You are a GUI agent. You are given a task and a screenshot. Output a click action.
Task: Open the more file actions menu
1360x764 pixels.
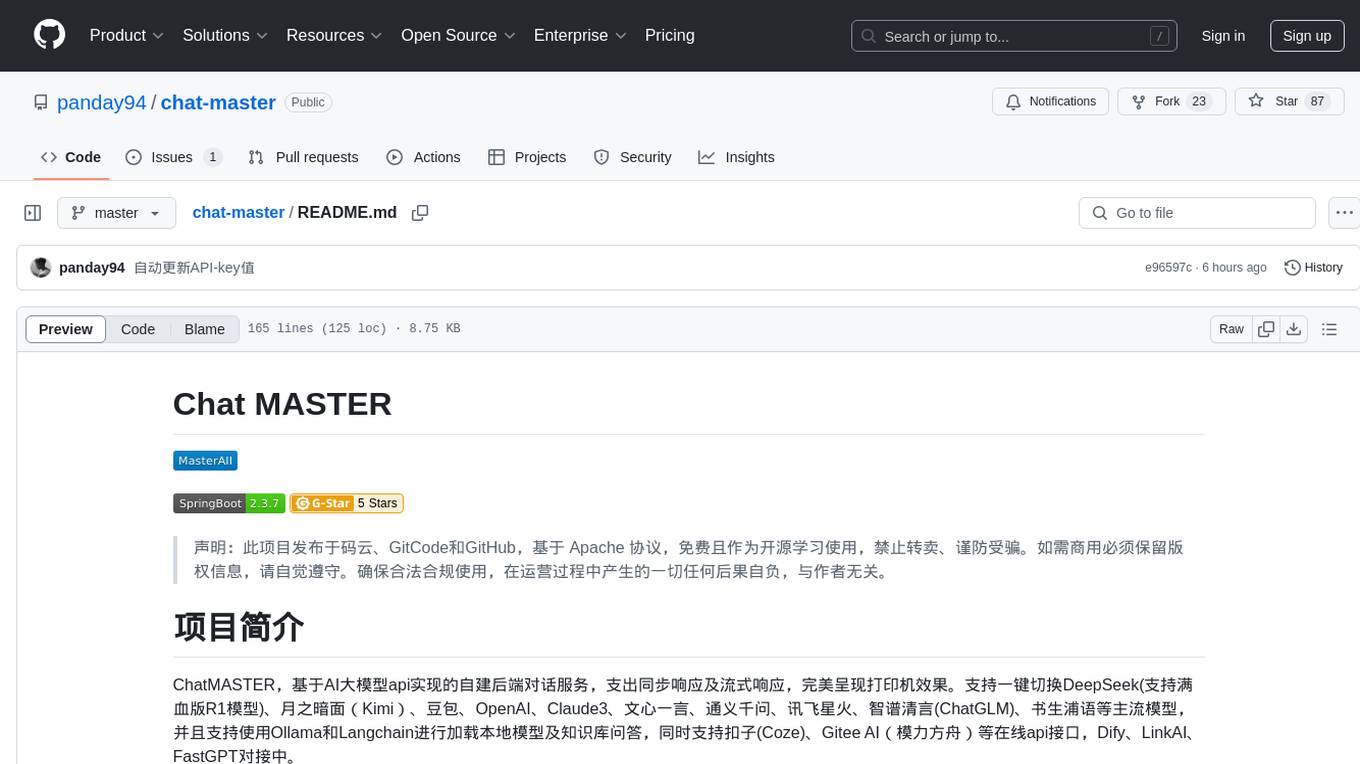(x=1344, y=213)
